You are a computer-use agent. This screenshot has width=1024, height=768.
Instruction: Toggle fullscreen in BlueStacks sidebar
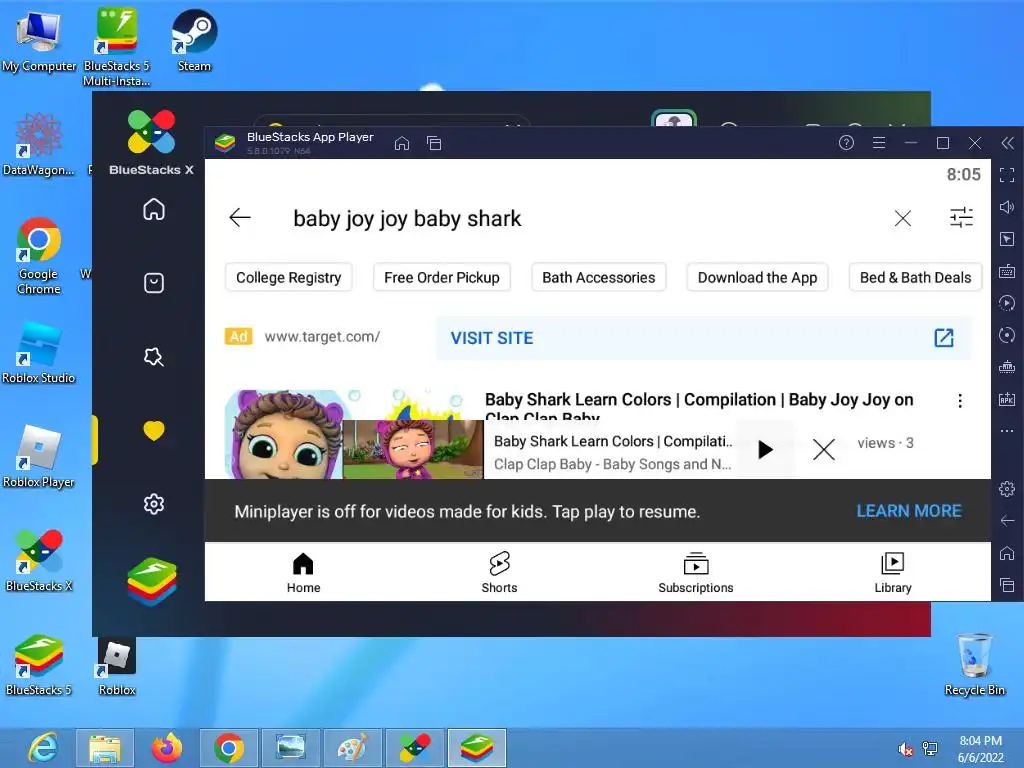pos(1007,175)
